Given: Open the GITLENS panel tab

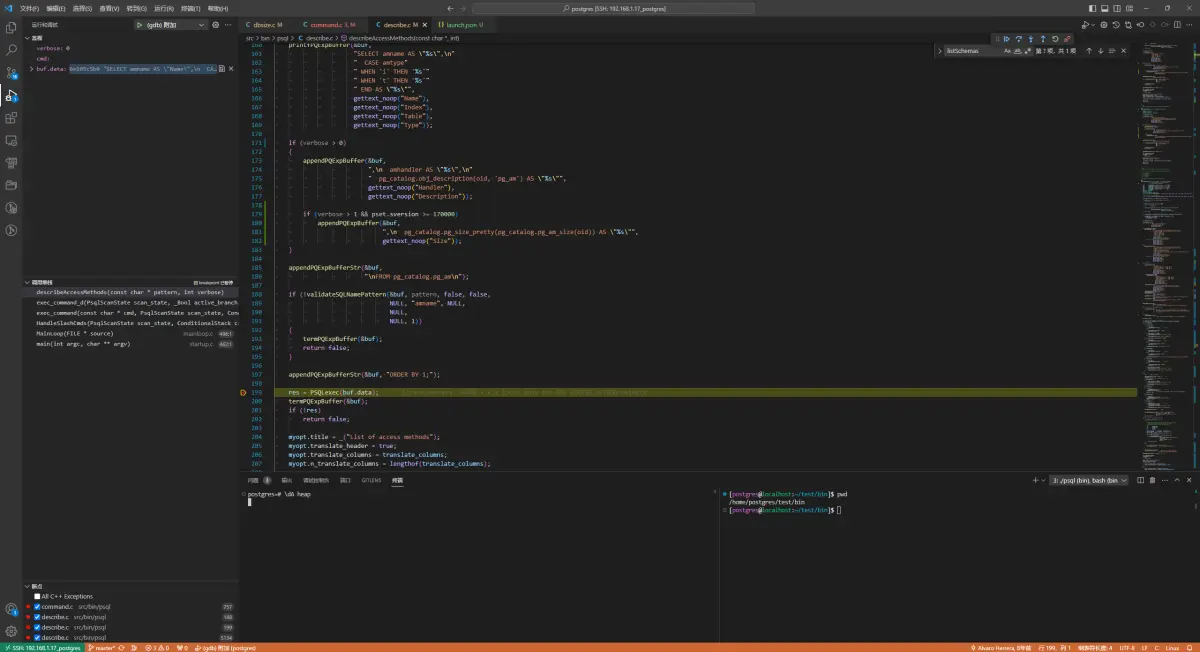Looking at the screenshot, I should (371, 480).
